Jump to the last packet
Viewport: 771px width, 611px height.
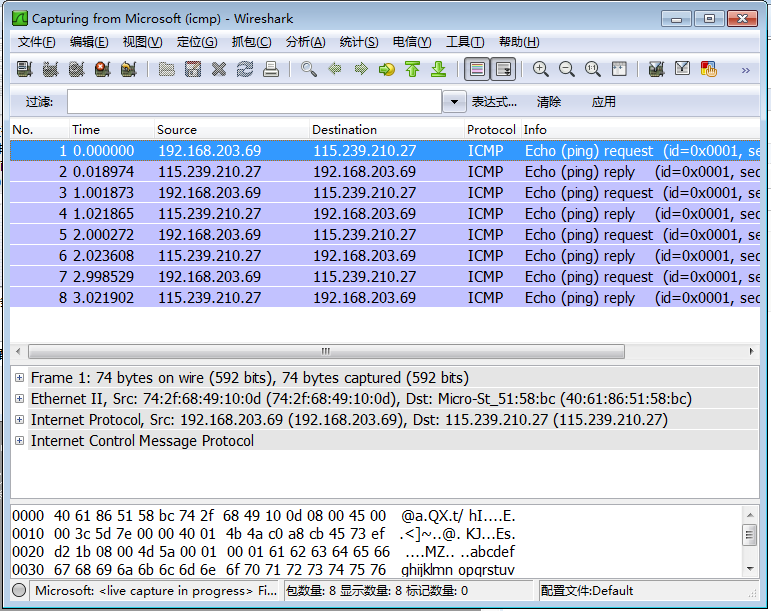[x=438, y=69]
